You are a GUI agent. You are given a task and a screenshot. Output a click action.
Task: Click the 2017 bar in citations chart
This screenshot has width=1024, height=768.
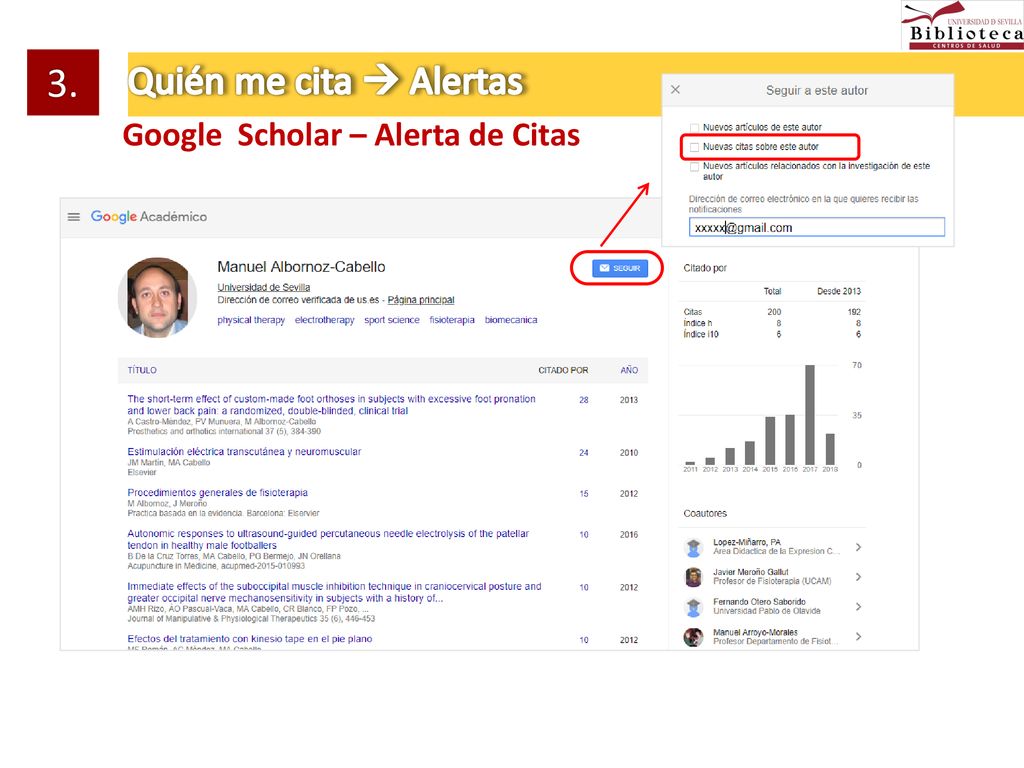click(810, 415)
